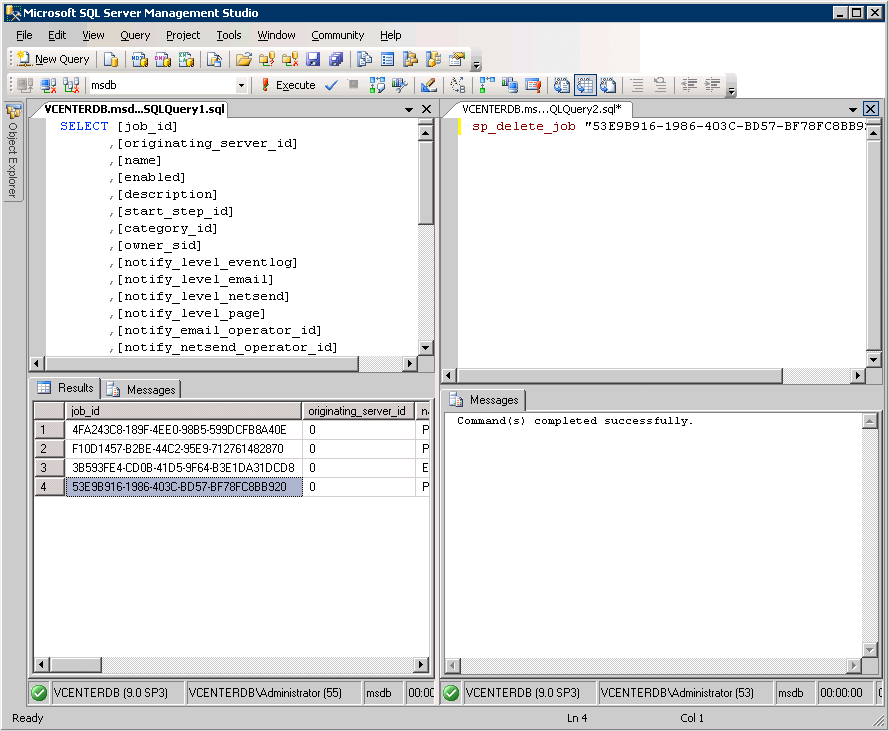
Task: Click the job_id column header
Action: 183,411
